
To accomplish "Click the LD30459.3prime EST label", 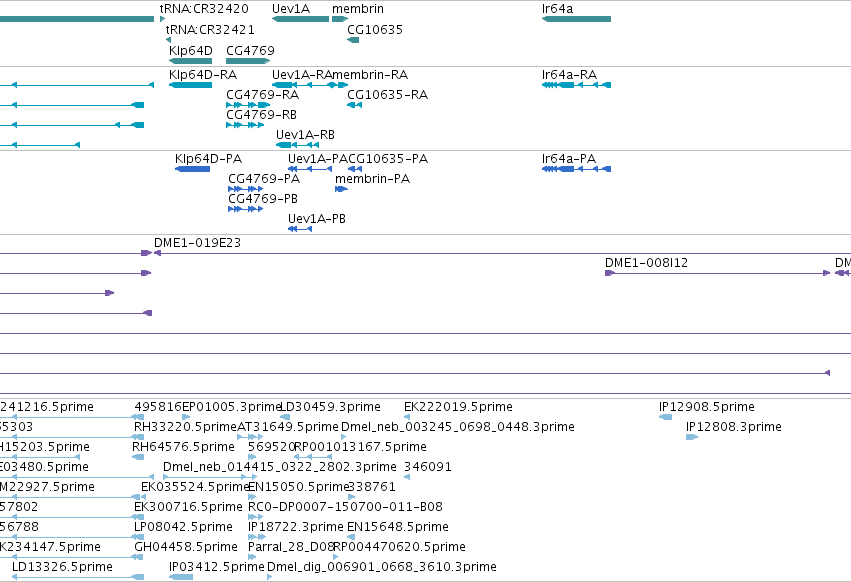I will pyautogui.click(x=330, y=407).
